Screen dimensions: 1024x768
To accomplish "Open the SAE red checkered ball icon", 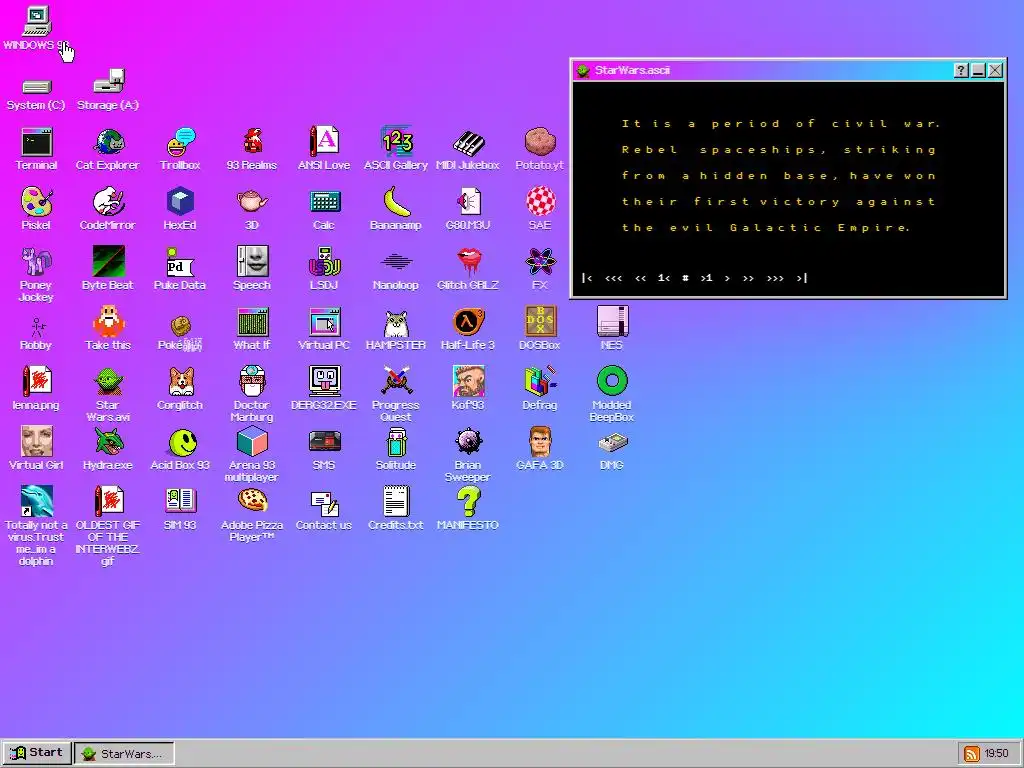I will 540,209.
